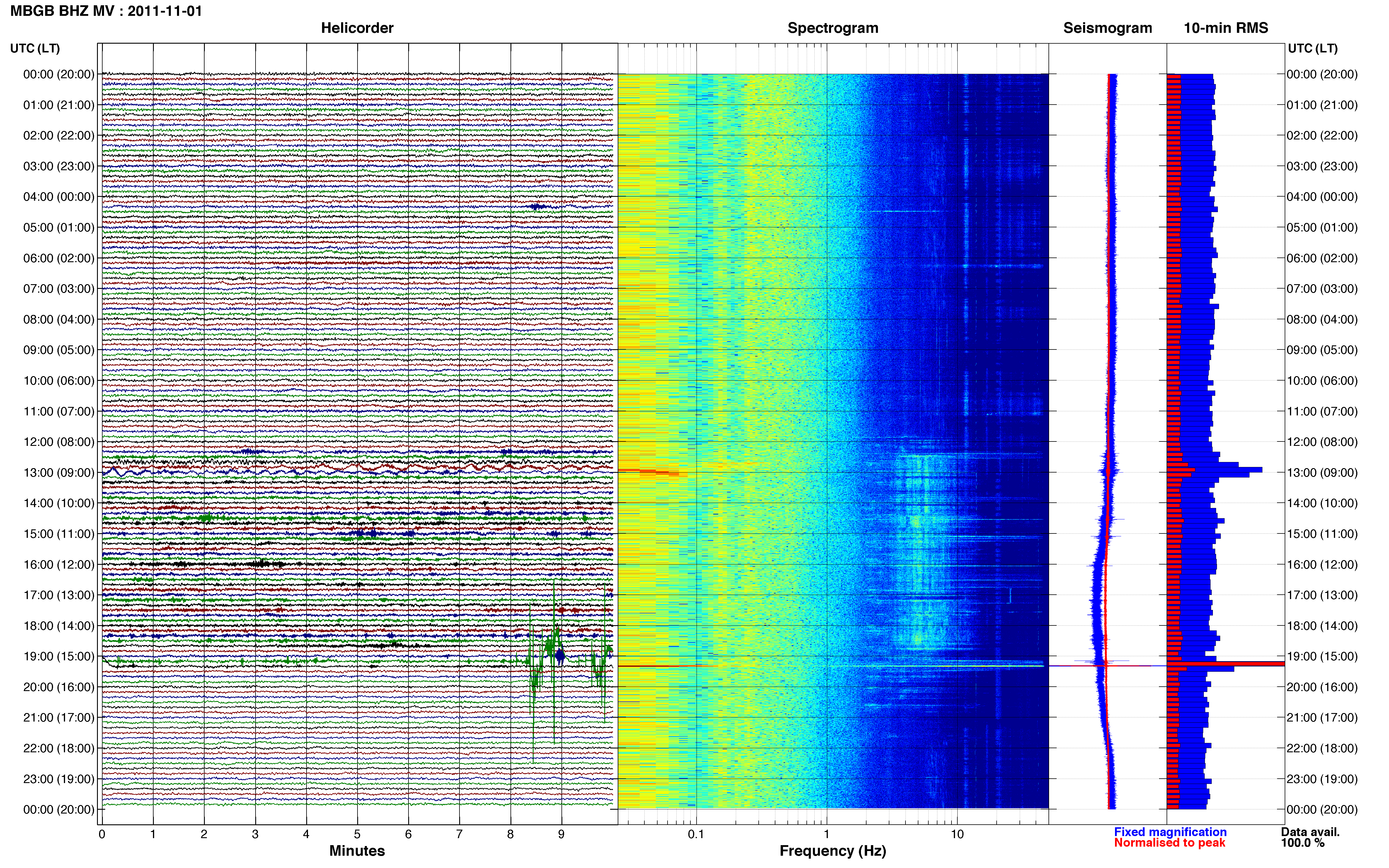Click the 'UTC (LT)' label on the right axis
The image size is (1389, 868).
pos(1313,48)
